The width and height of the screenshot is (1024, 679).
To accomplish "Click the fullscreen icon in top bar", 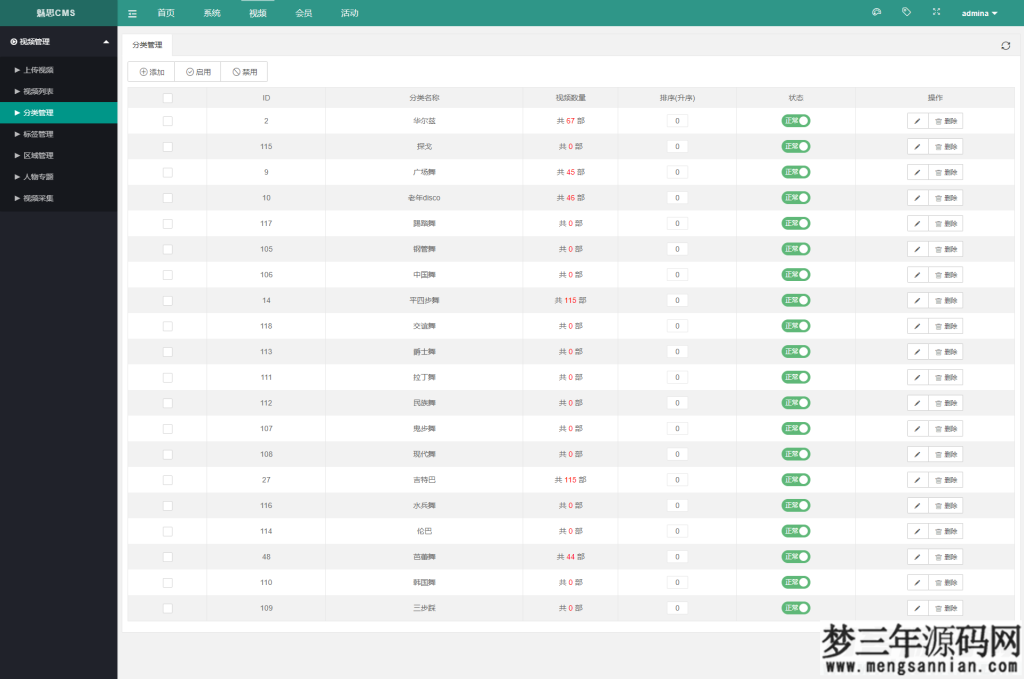I will coord(936,12).
